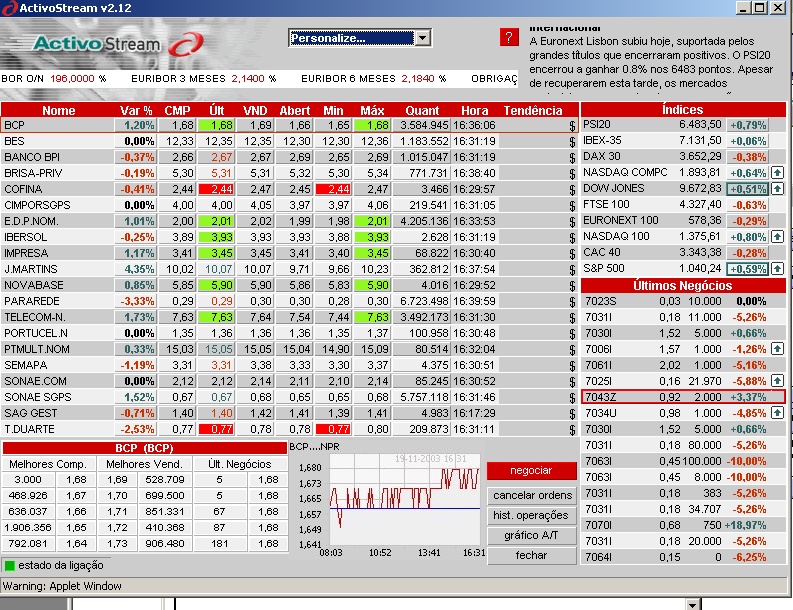The height and width of the screenshot is (610, 793).
Task: Sort table by Nome column header
Action: [58, 110]
